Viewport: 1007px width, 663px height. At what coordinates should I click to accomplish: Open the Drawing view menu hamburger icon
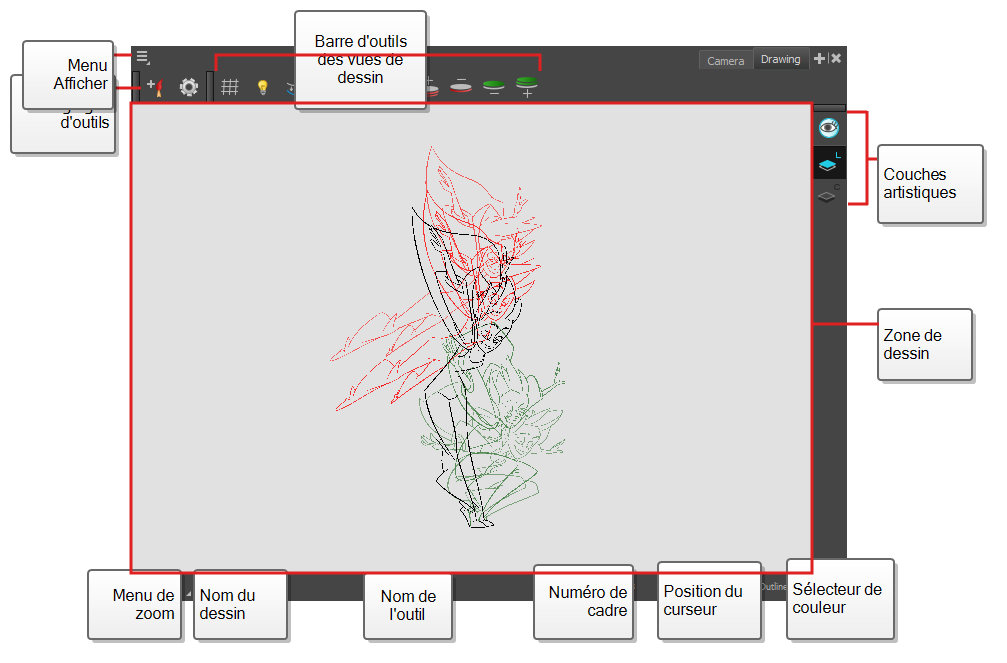(143, 58)
